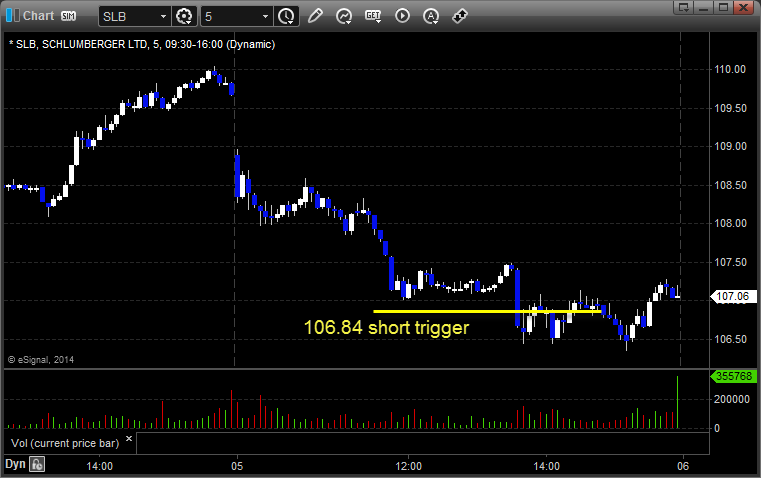Viewport: 761px width, 478px height.
Task: Open the circled A alerts menu
Action: pos(431,16)
